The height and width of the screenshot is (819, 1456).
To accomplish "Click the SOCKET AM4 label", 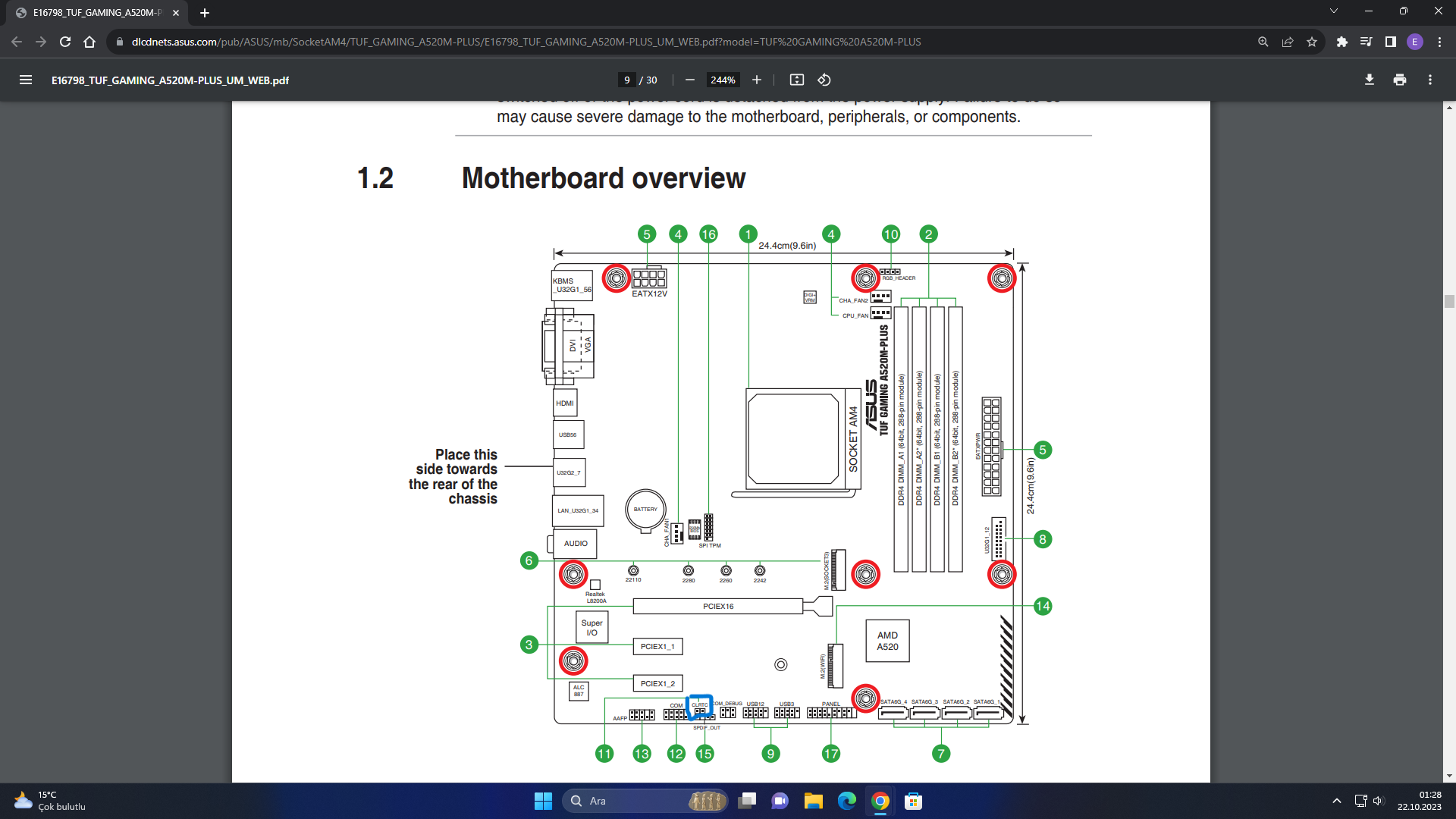I will pyautogui.click(x=853, y=439).
